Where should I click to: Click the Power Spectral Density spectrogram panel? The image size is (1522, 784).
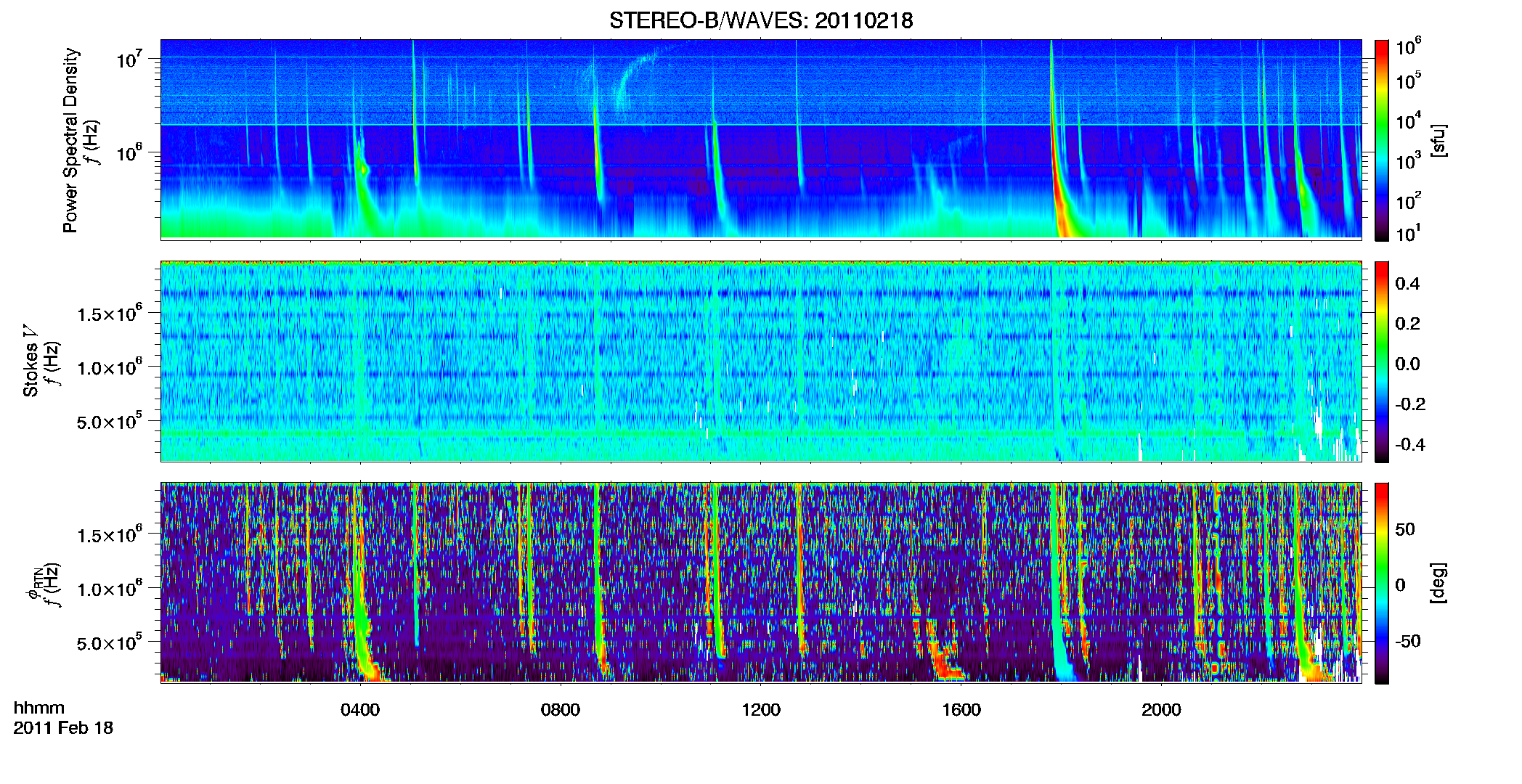coord(761,139)
